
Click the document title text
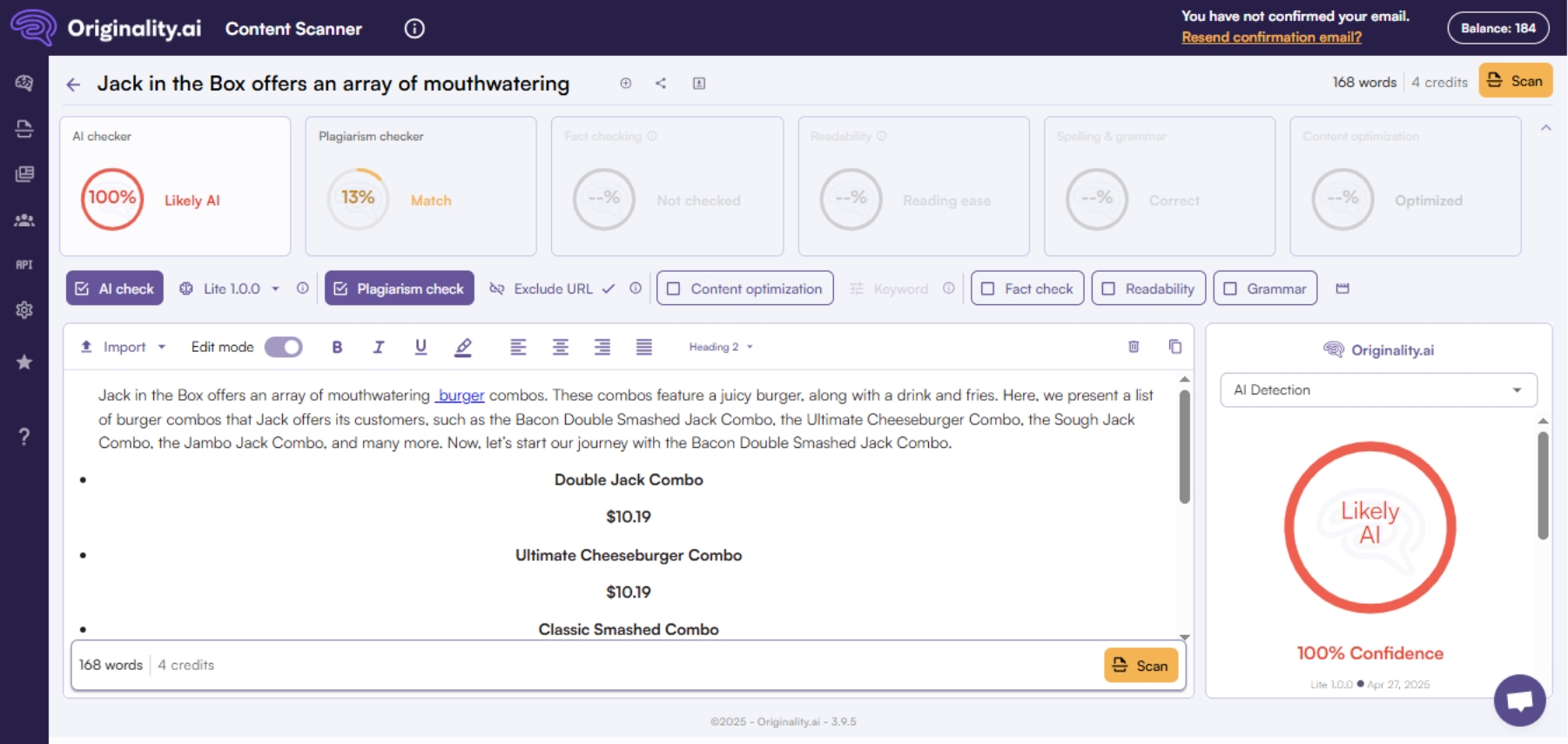pyautogui.click(x=333, y=84)
